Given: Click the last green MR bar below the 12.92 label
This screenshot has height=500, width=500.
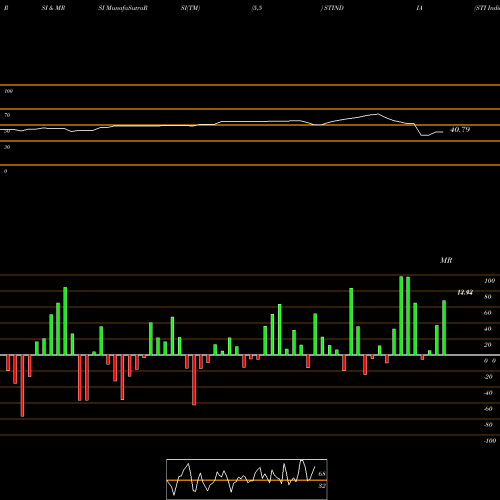Looking at the screenshot, I should tap(444, 328).
